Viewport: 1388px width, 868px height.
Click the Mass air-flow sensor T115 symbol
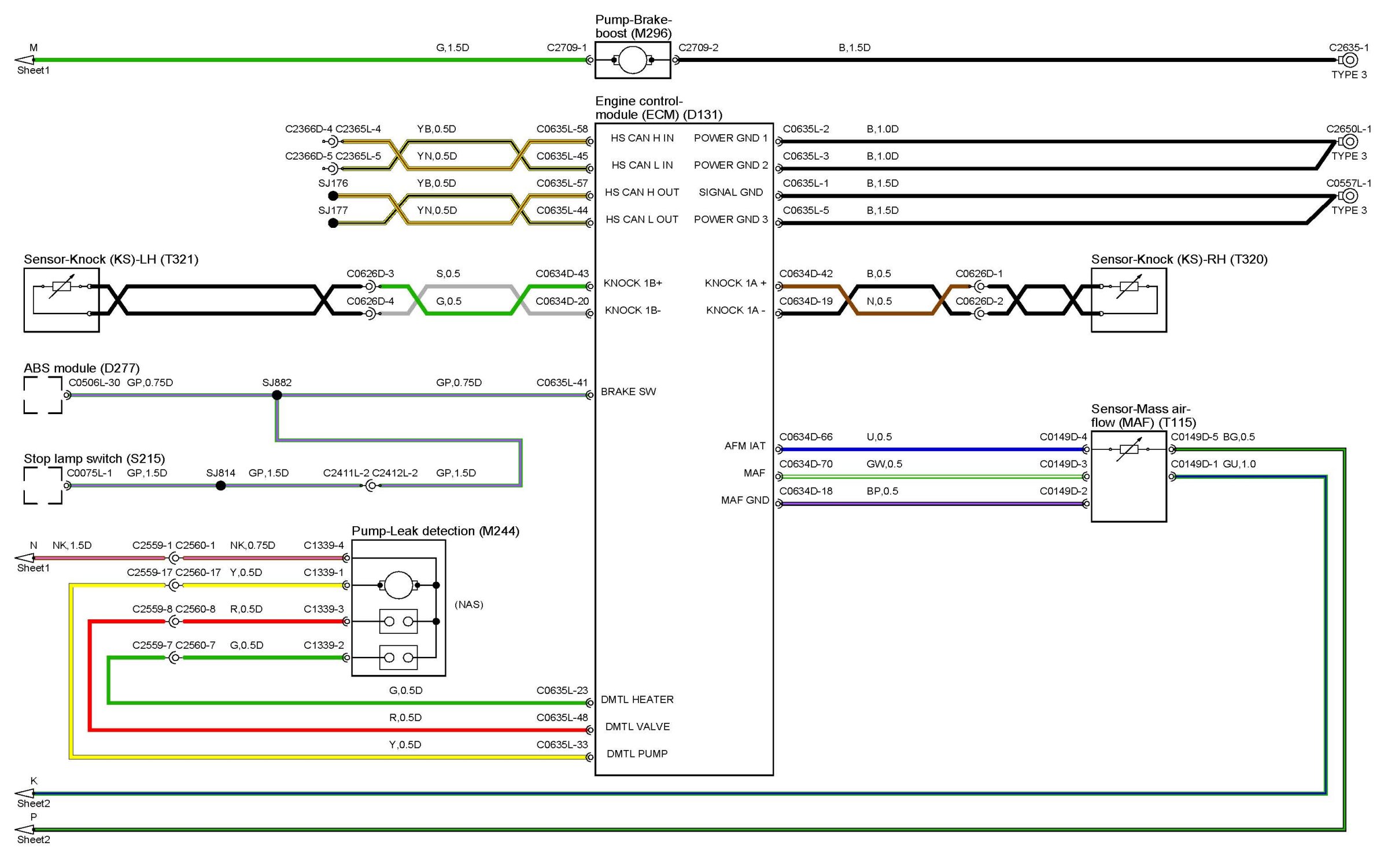coord(1128,476)
